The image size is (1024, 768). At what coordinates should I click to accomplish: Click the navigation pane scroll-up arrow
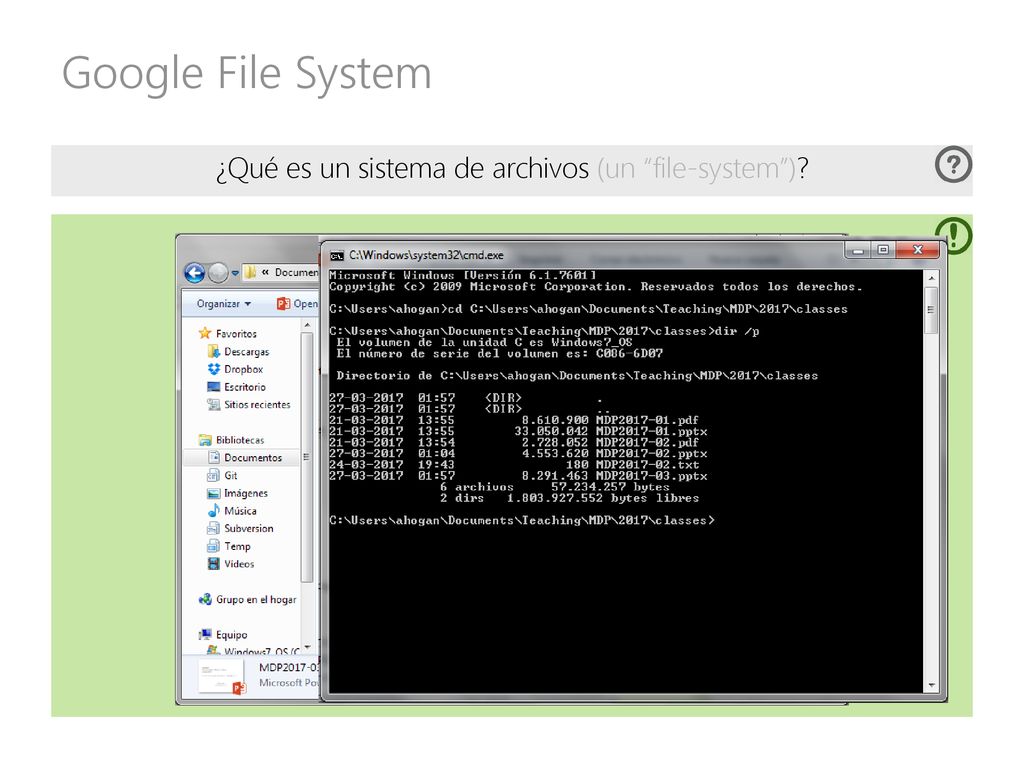tap(307, 325)
